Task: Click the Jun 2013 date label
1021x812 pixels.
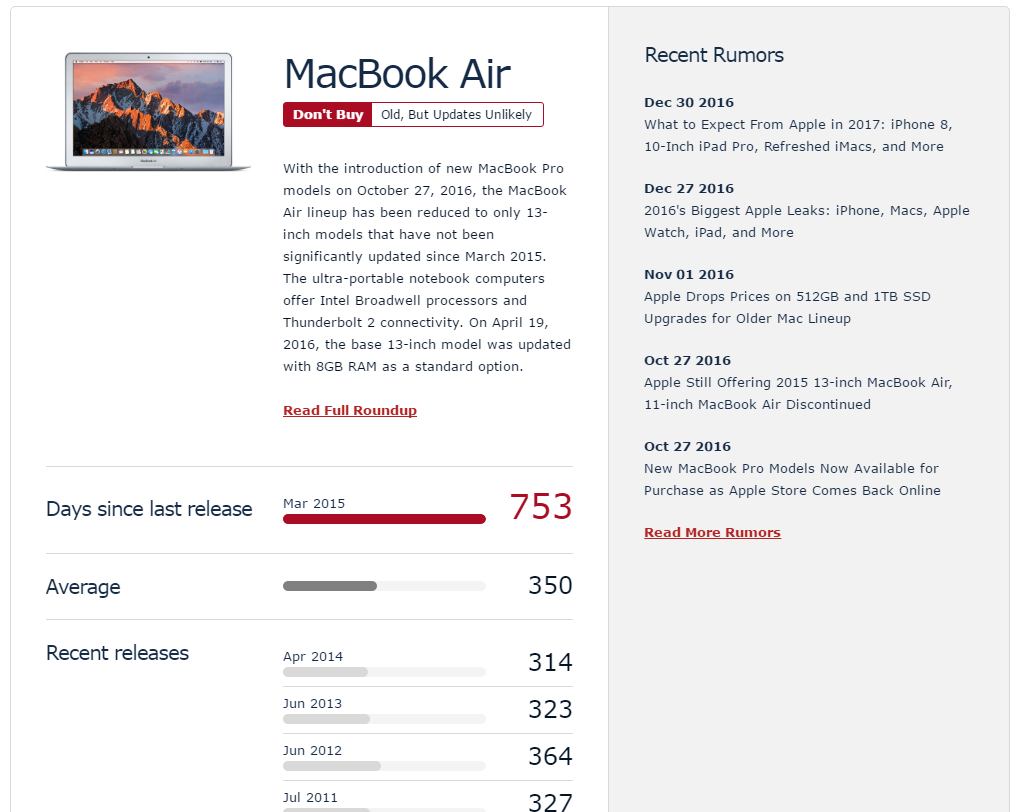Action: click(x=312, y=704)
